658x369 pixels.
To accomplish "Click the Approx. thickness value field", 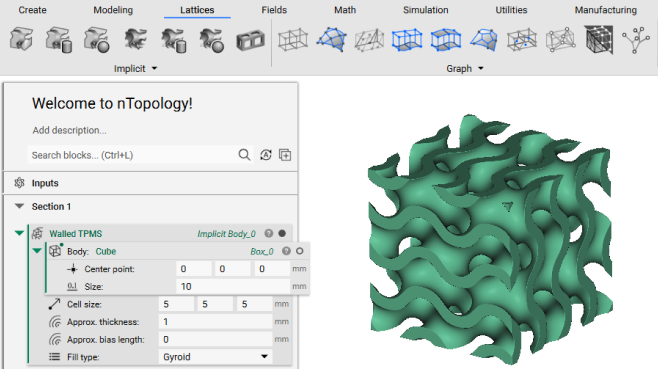I will coord(216,322).
